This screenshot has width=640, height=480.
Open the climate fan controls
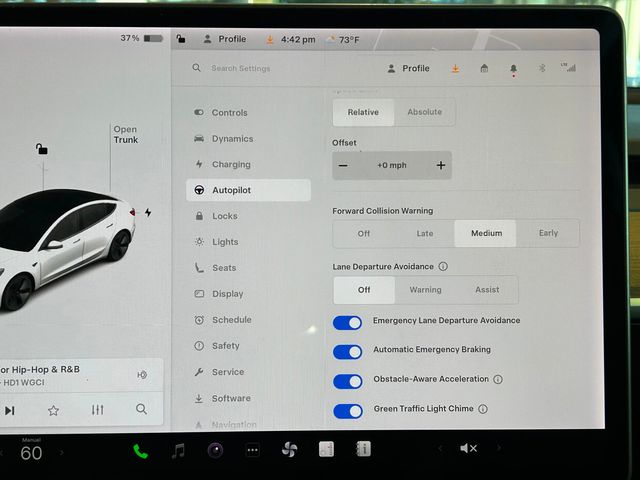289,450
